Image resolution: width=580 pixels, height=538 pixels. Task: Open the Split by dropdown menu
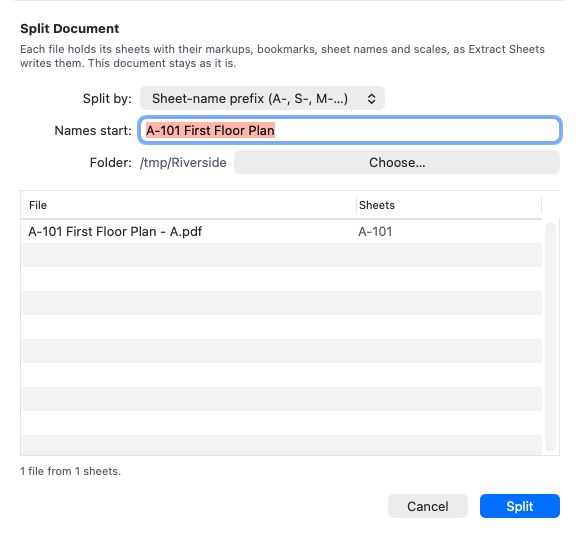[x=262, y=98]
